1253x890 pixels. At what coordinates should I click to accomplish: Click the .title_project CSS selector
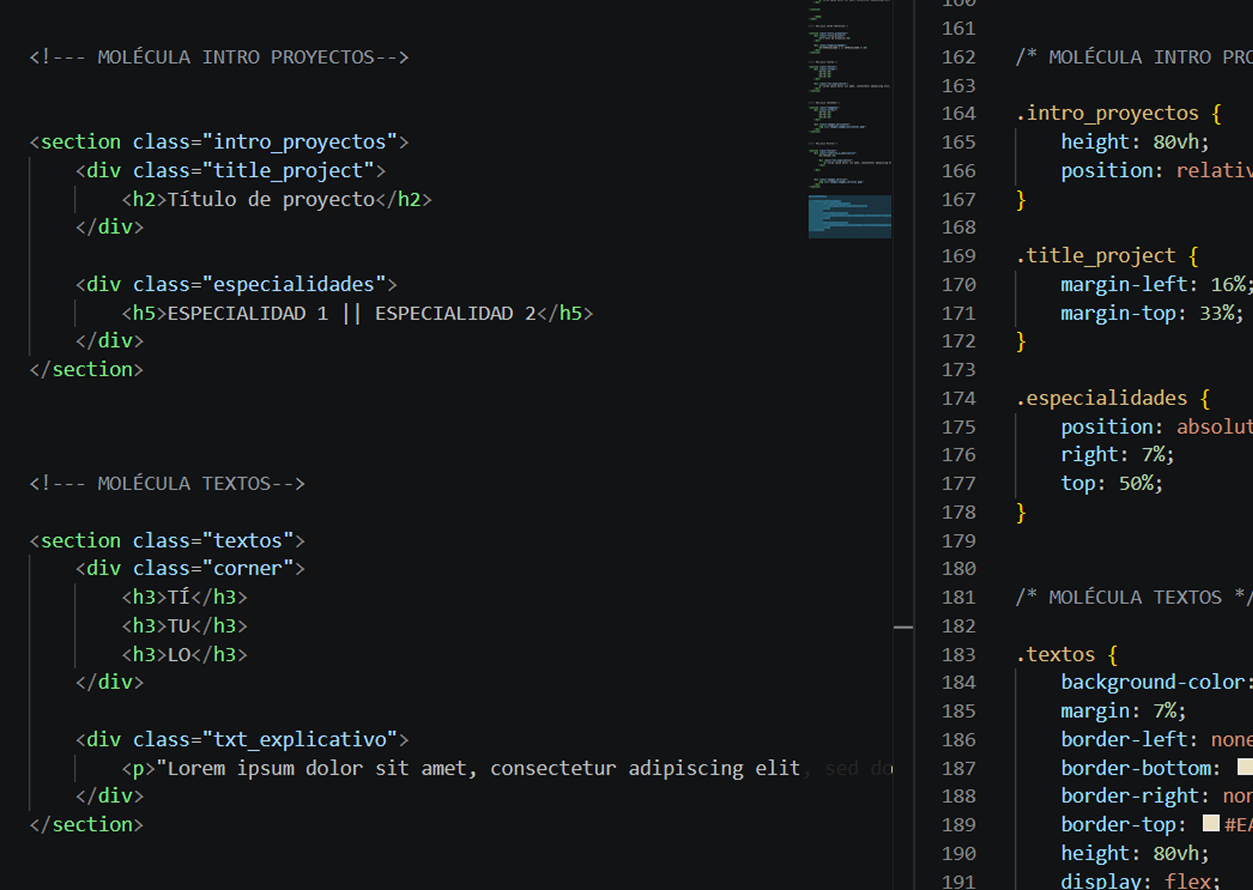[x=1095, y=256]
